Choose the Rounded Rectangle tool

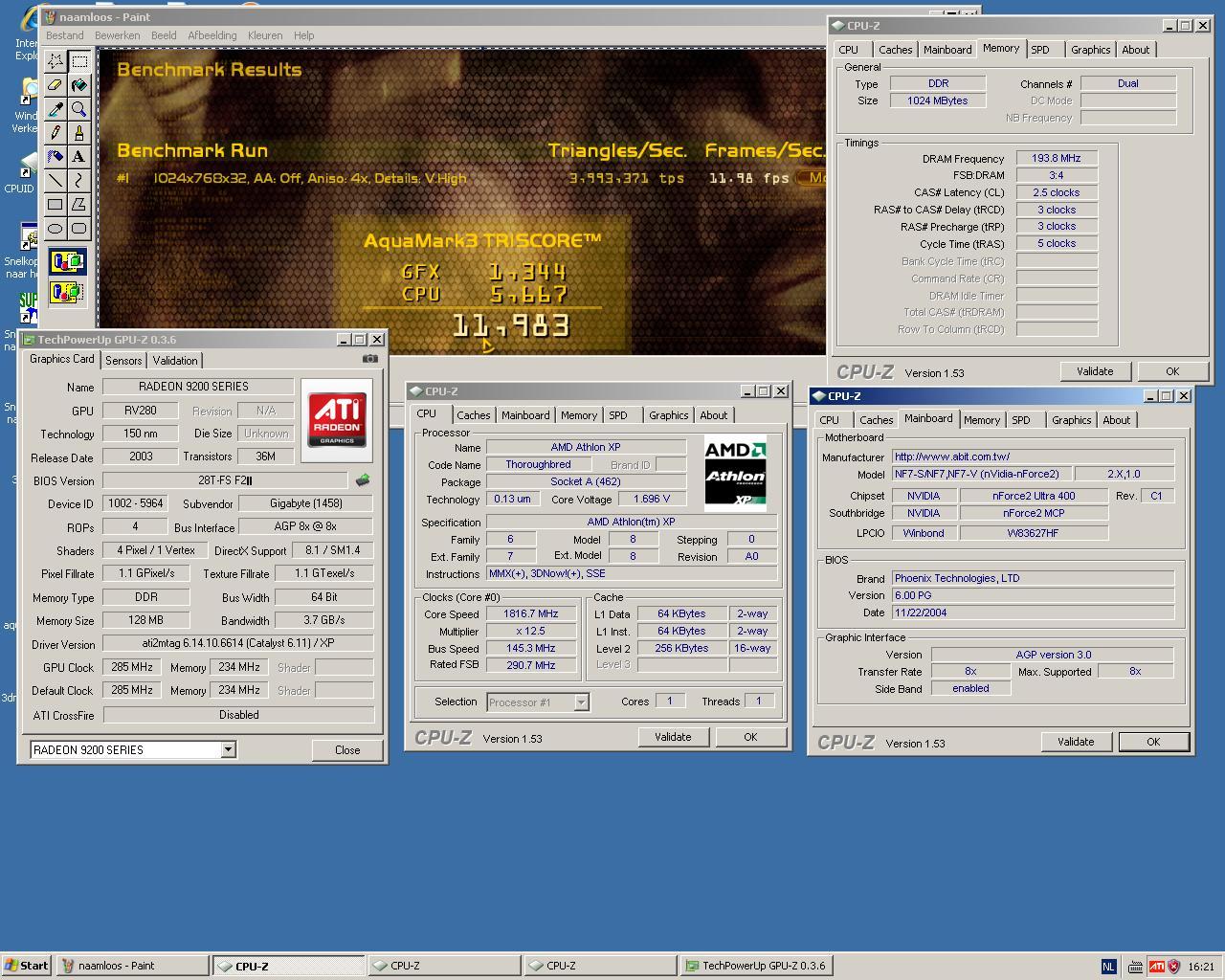(79, 228)
